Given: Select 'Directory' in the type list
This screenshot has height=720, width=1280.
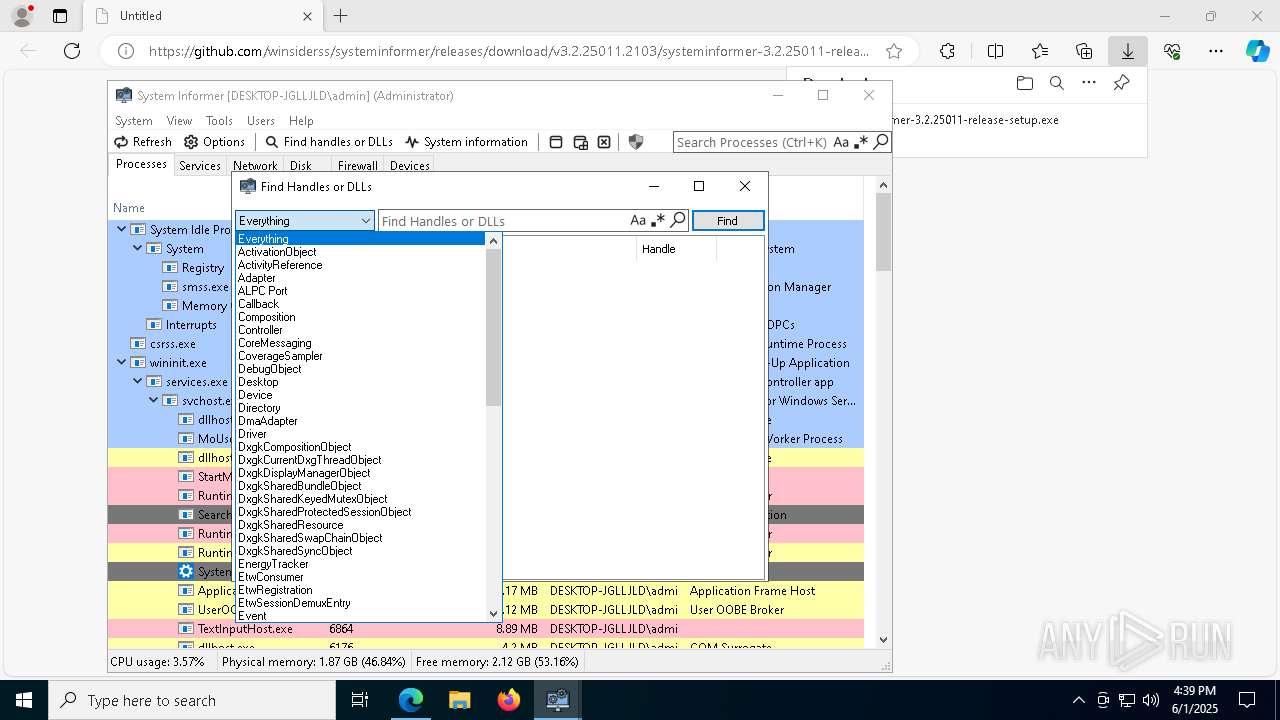Looking at the screenshot, I should 360,408.
